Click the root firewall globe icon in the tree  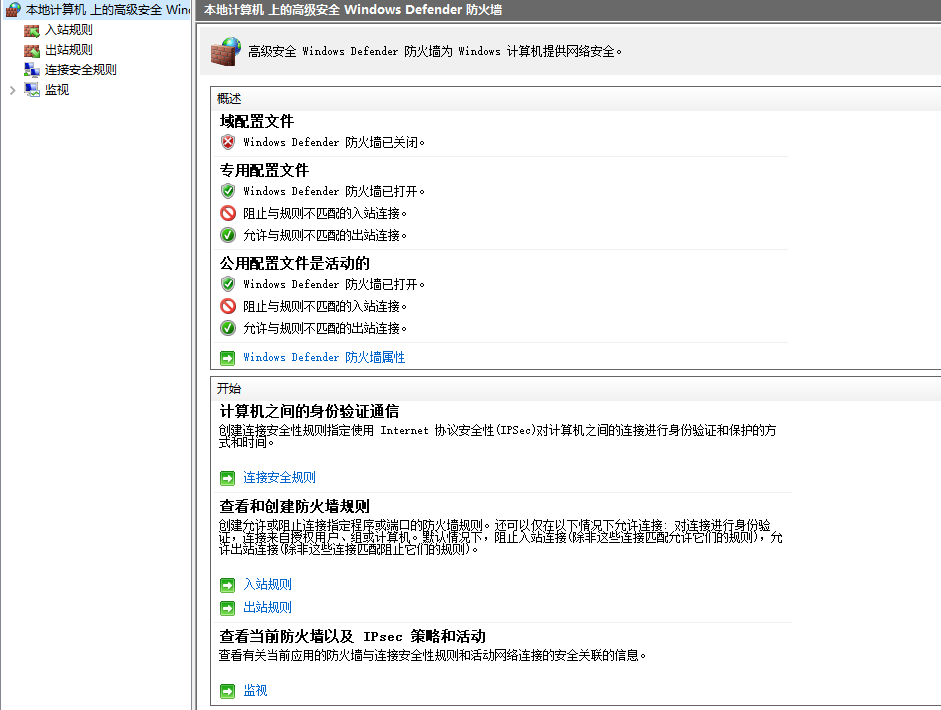[x=13, y=10]
